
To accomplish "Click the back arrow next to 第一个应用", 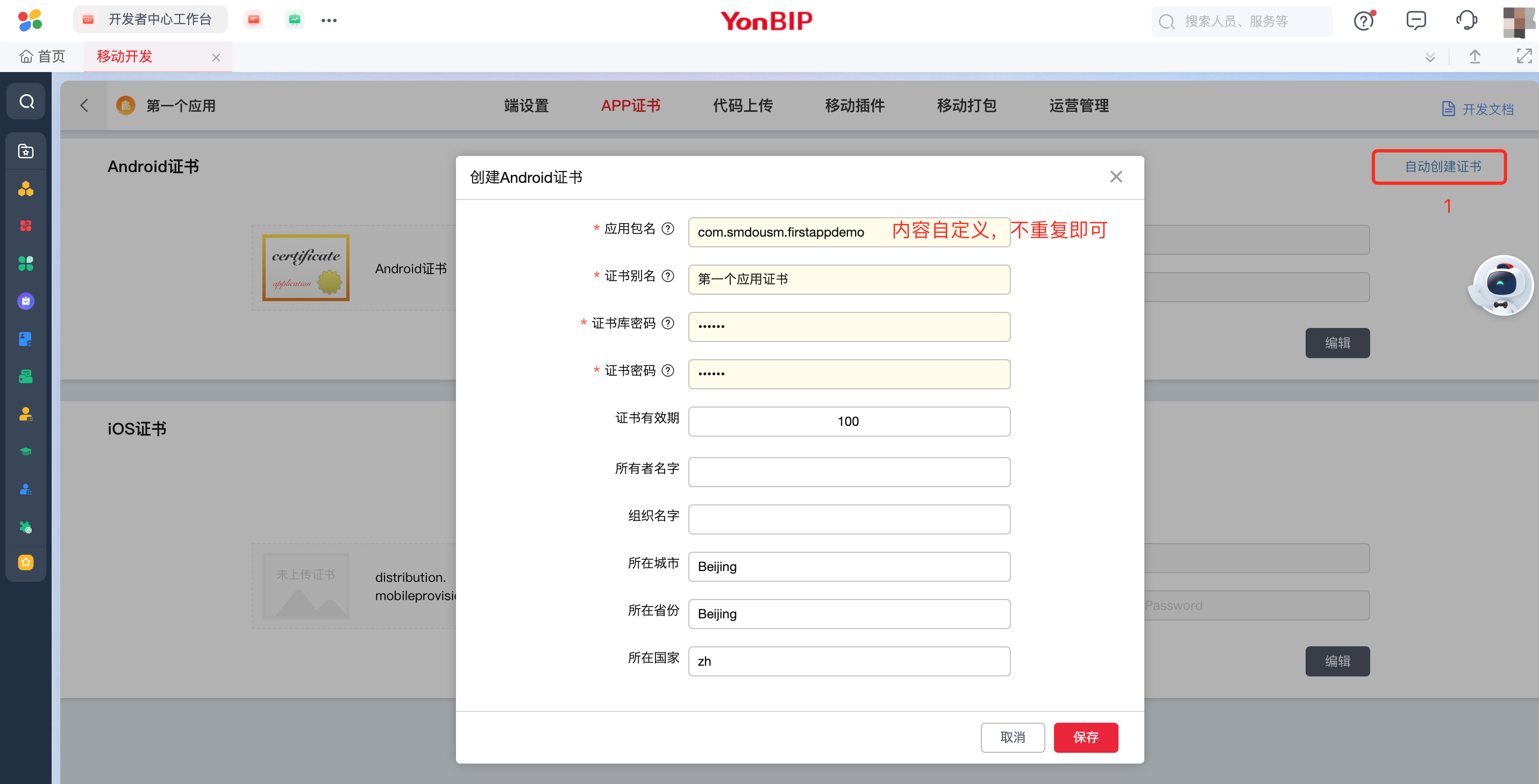I will pyautogui.click(x=84, y=106).
